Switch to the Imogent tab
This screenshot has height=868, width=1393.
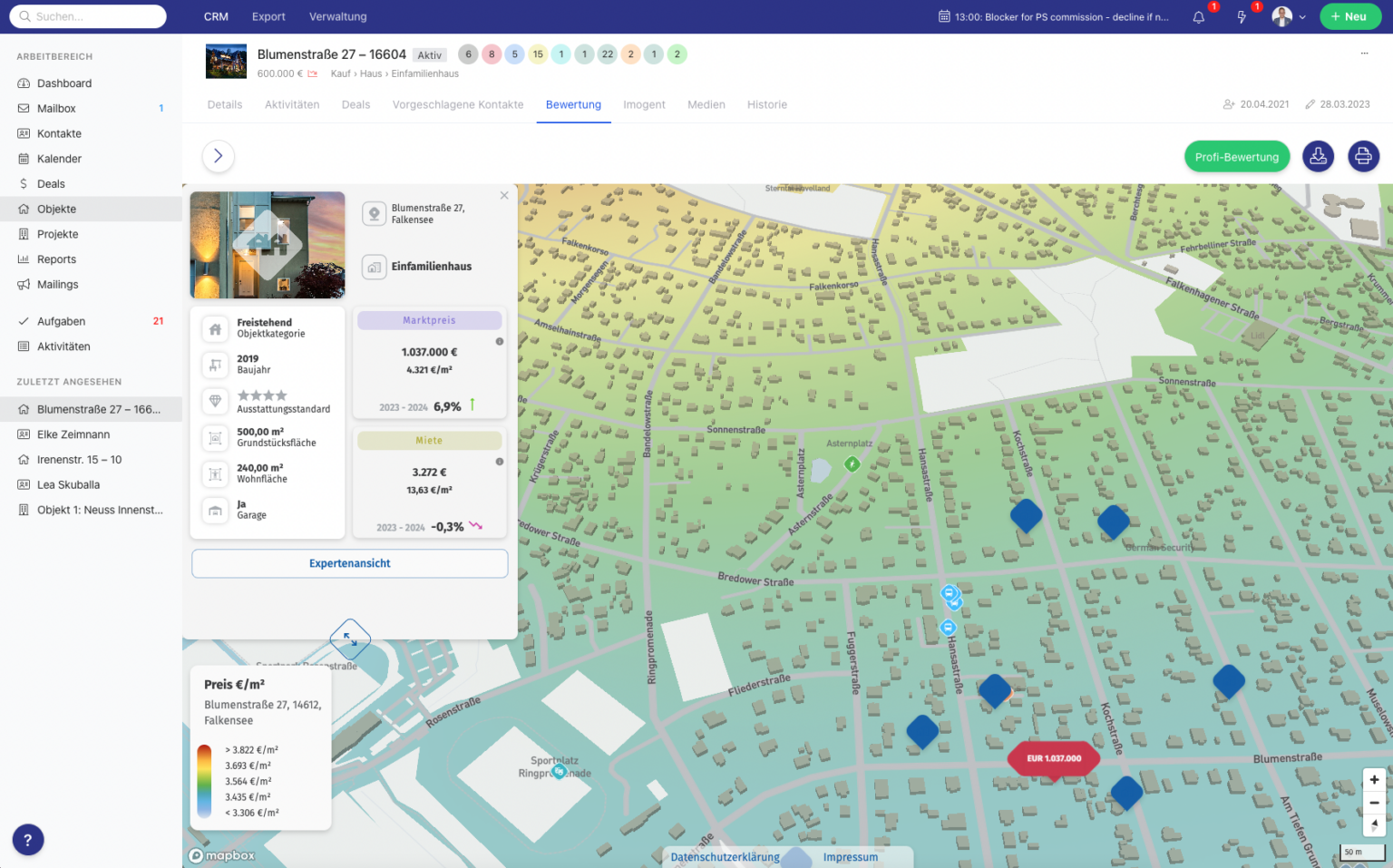tap(644, 105)
